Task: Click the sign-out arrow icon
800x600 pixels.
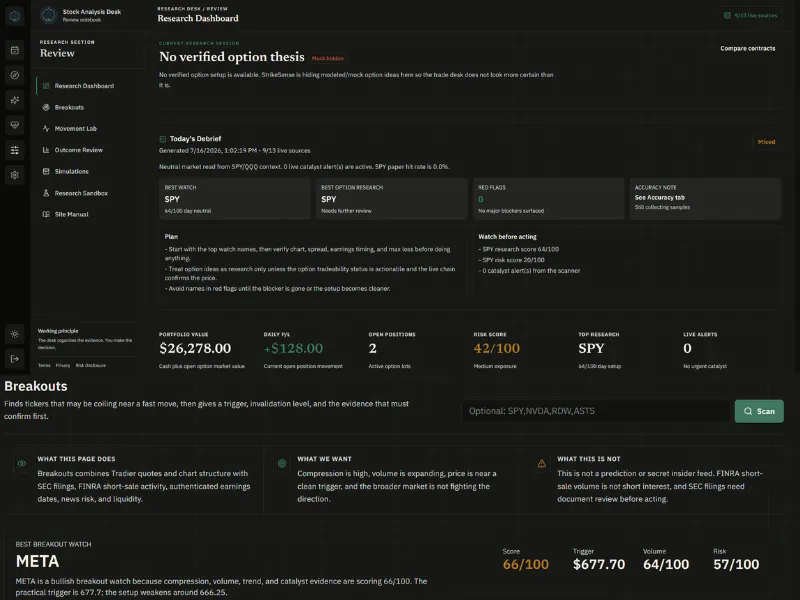Action: tap(15, 359)
